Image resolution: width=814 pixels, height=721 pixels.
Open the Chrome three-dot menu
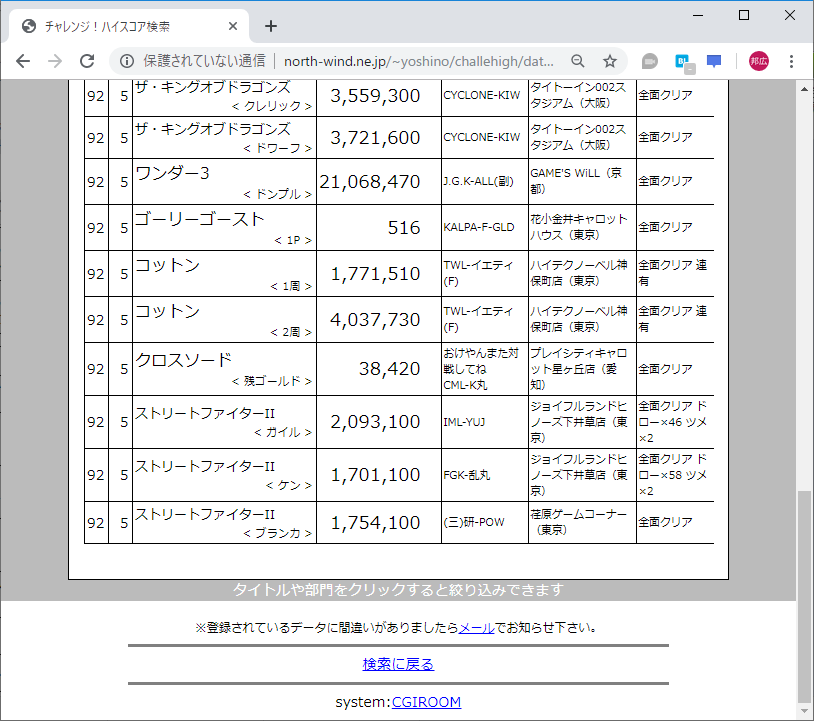(x=793, y=60)
